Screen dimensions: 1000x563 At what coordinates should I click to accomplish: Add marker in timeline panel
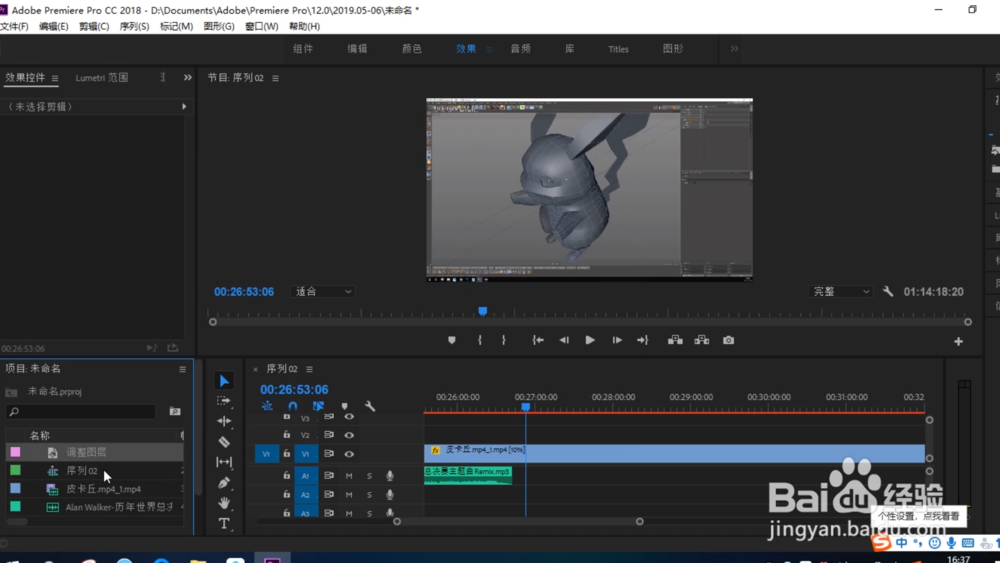coord(344,406)
